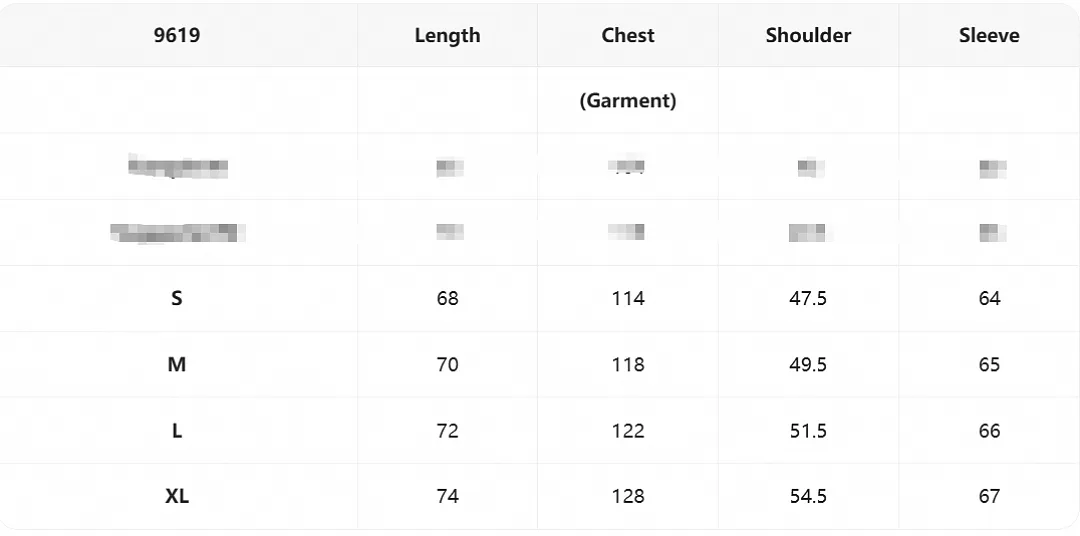Select the L size row label
The width and height of the screenshot is (1080, 536).
pos(177,431)
